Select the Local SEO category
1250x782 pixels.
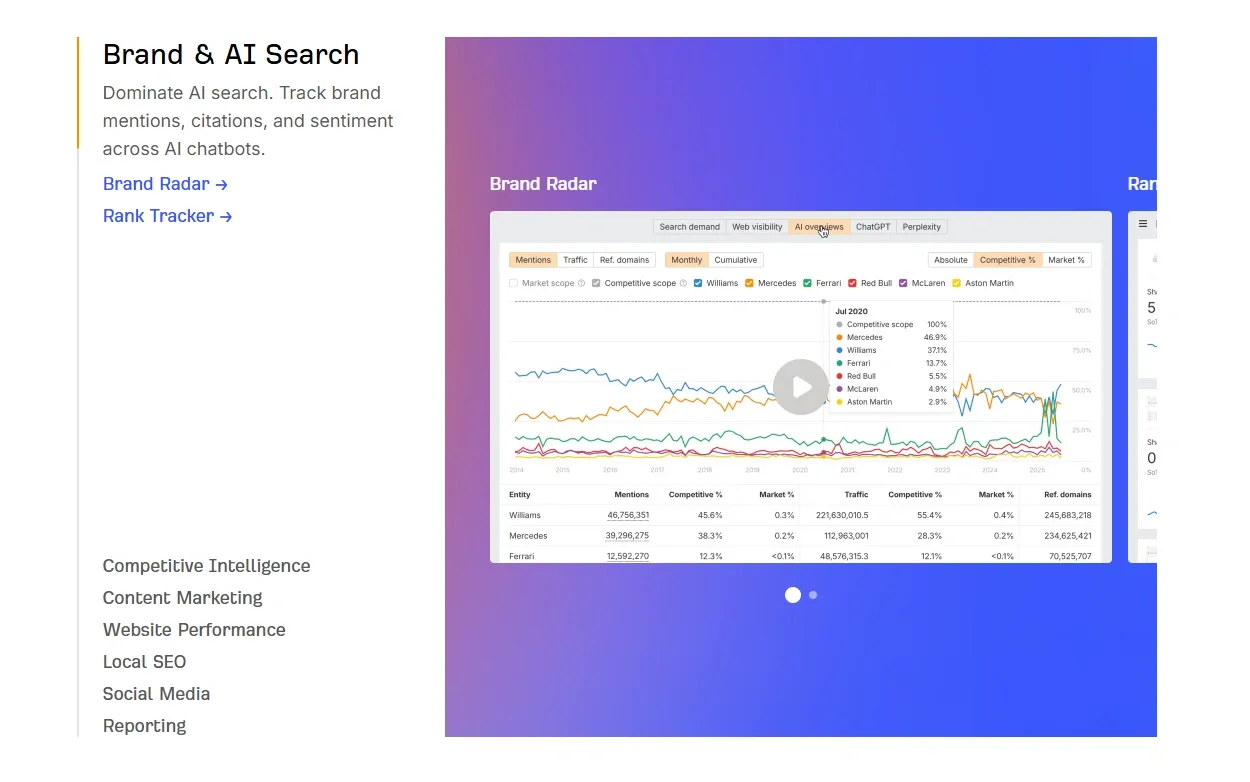point(144,661)
